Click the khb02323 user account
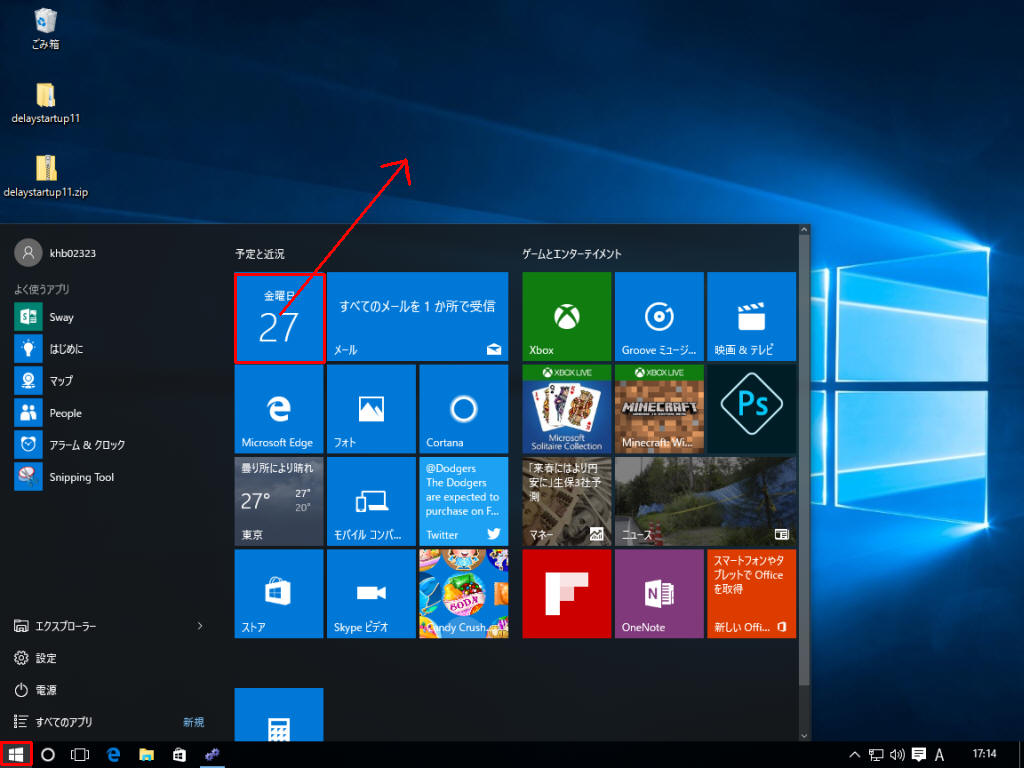 coord(56,253)
